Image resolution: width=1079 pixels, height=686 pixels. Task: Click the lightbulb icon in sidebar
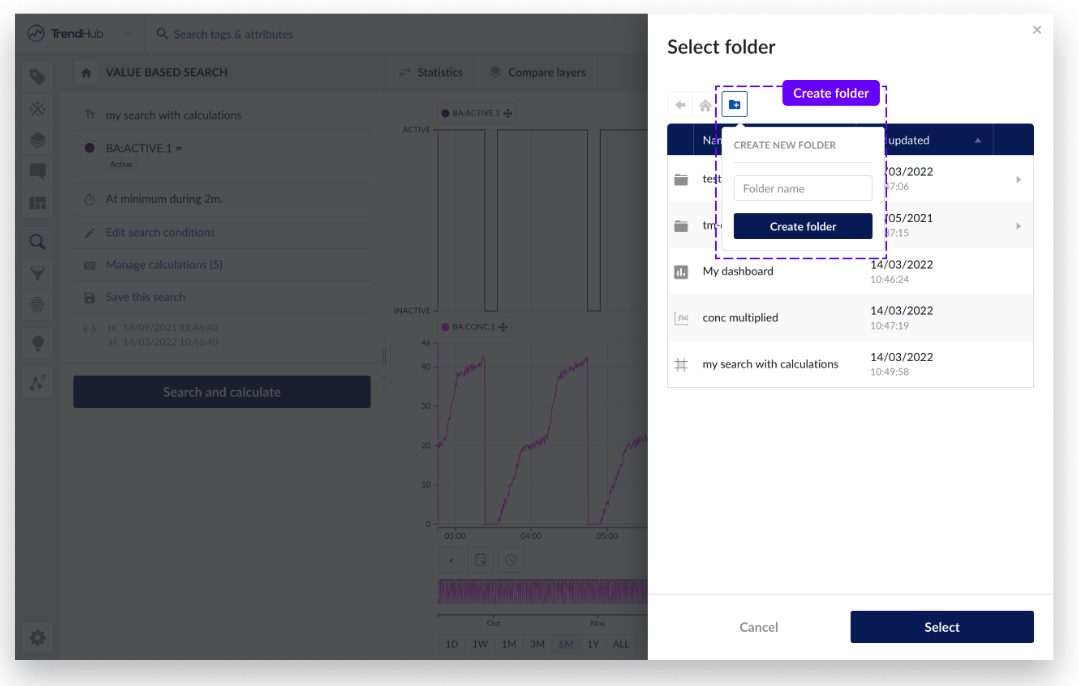click(x=38, y=343)
